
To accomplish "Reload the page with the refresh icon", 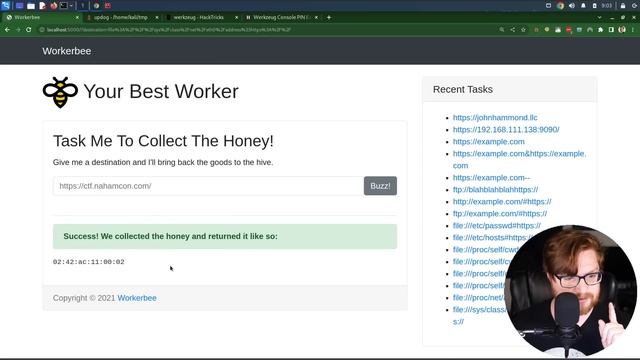I will coord(29,30).
